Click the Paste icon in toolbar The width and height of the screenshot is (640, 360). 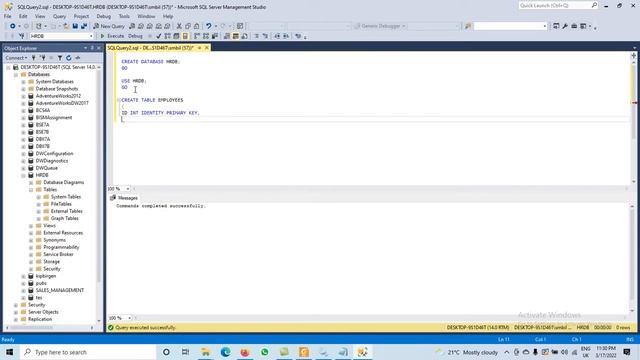[x=196, y=26]
